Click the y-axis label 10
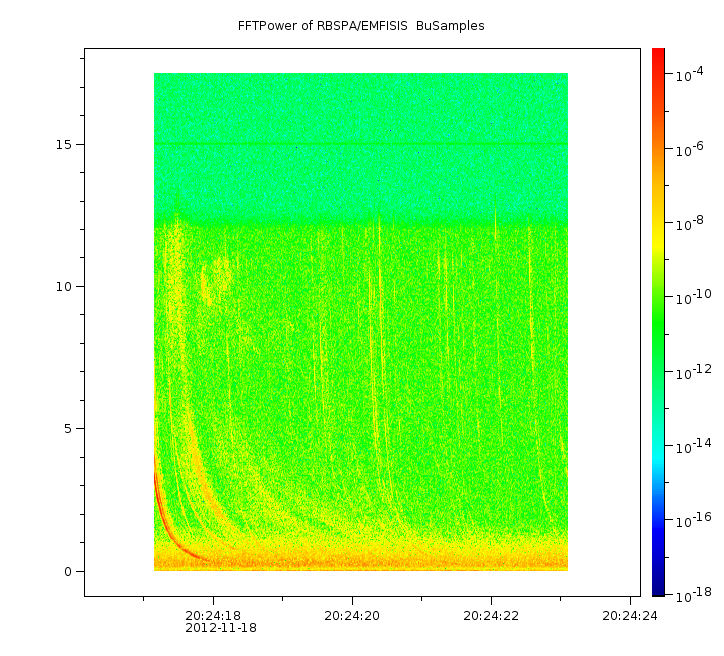The height and width of the screenshot is (656, 724). pyautogui.click(x=64, y=287)
